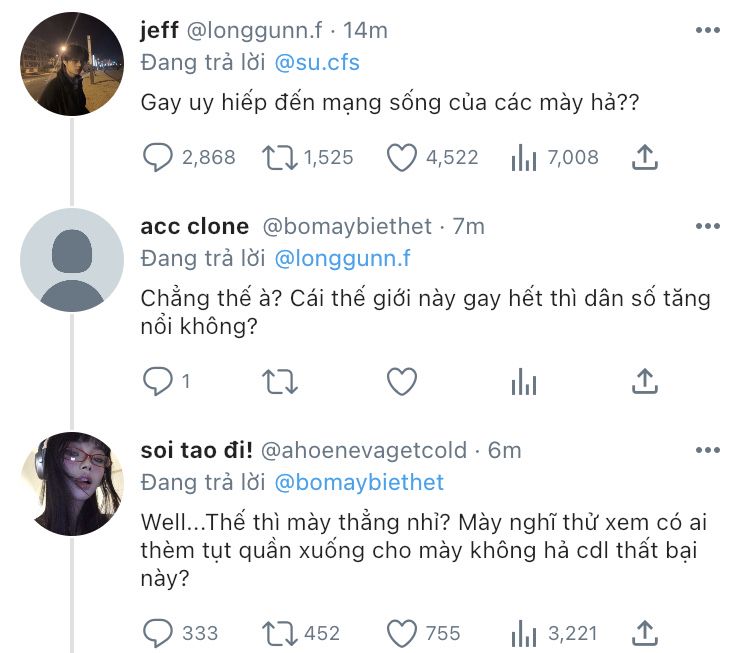
Task: Share jeff's tweet
Action: click(645, 157)
